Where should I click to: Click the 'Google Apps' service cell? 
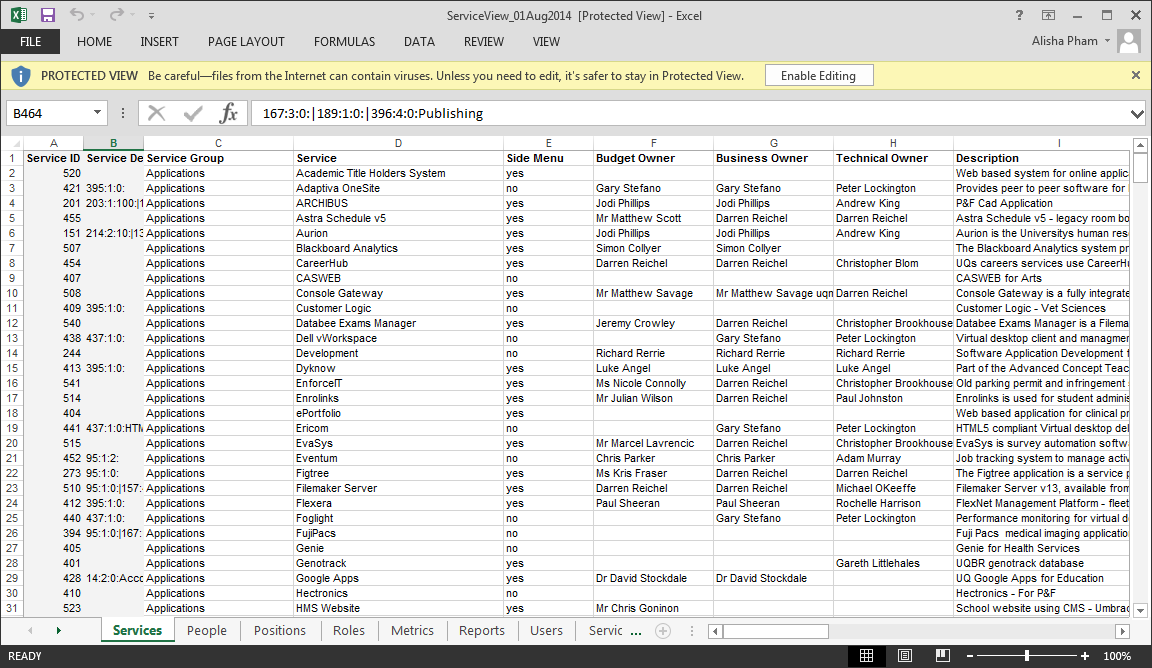(398, 578)
